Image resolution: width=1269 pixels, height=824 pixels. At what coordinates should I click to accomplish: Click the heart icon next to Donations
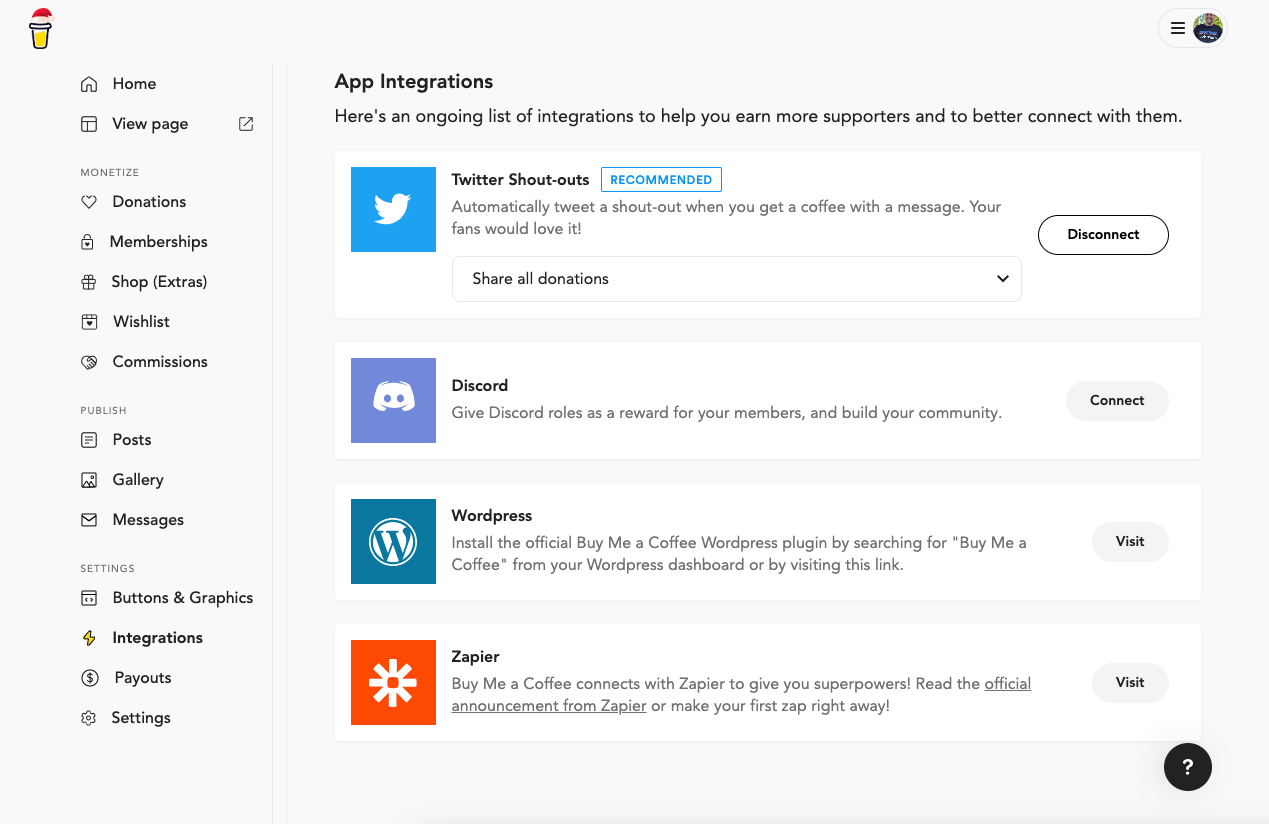pos(89,202)
